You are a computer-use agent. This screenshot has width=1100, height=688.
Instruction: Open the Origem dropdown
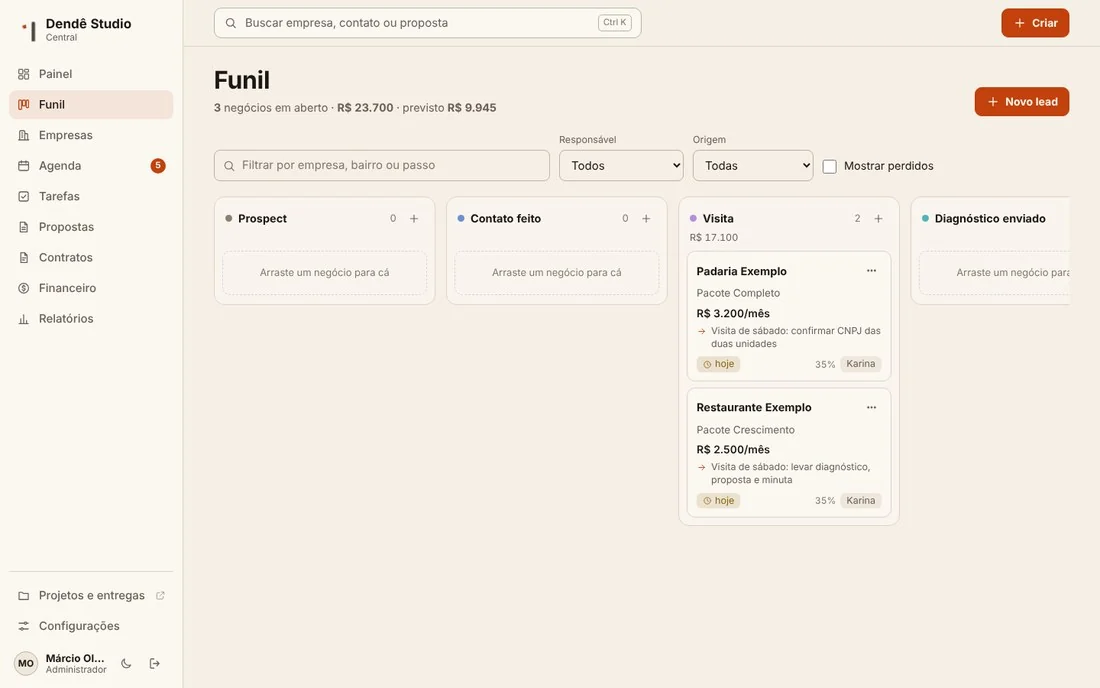point(753,166)
